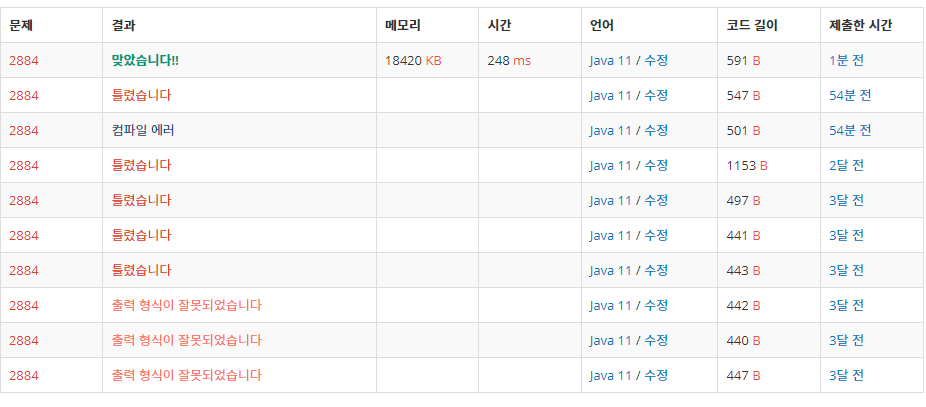Click the 결과 column header
The width and height of the screenshot is (926, 407).
(x=123, y=25)
